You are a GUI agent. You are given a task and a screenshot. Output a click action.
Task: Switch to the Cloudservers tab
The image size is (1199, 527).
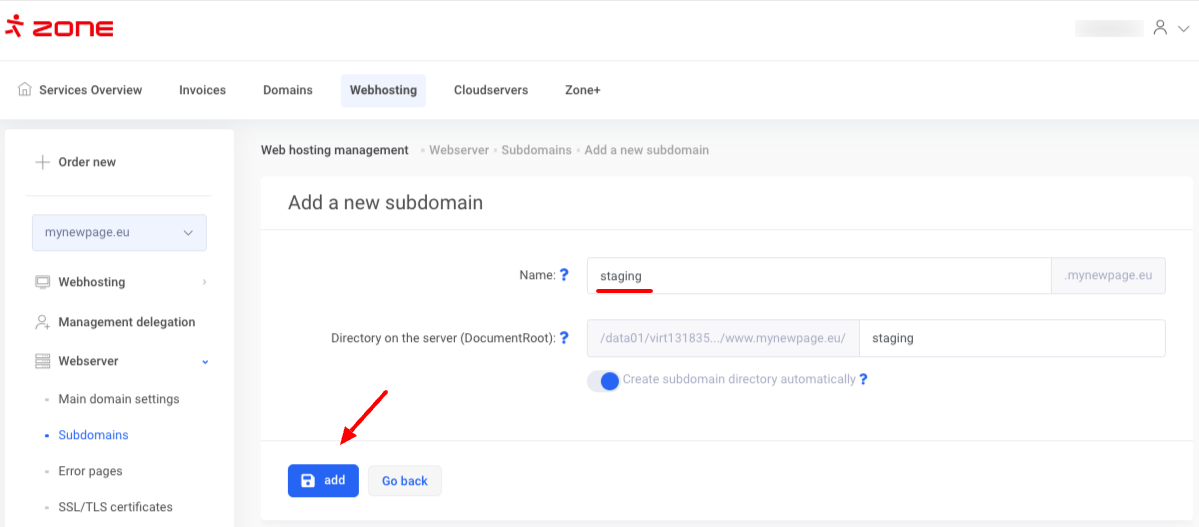(x=490, y=90)
